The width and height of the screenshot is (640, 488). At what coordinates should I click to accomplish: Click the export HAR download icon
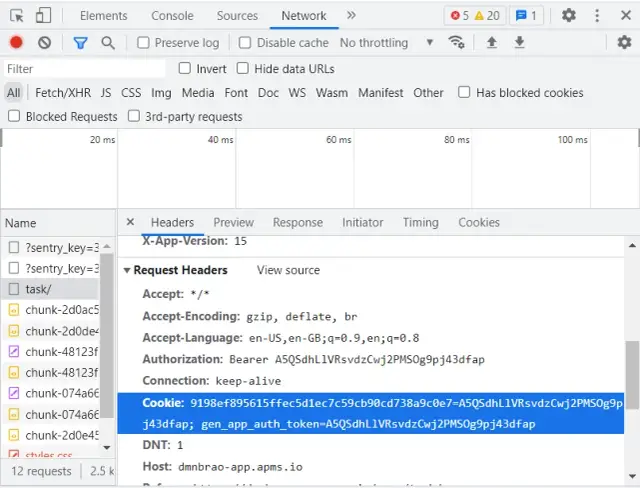coord(520,43)
